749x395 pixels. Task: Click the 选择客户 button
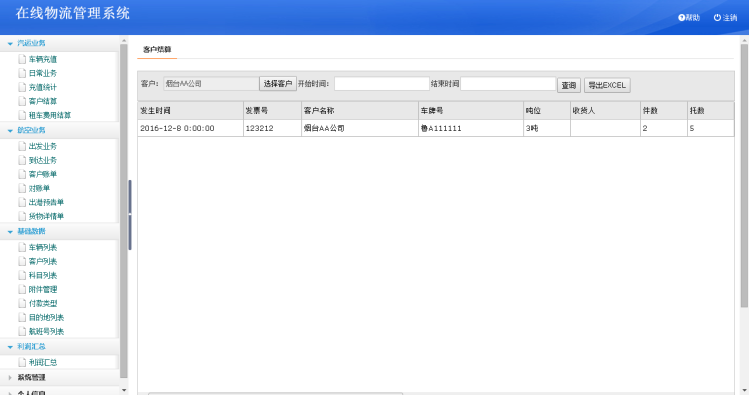[x=278, y=84]
